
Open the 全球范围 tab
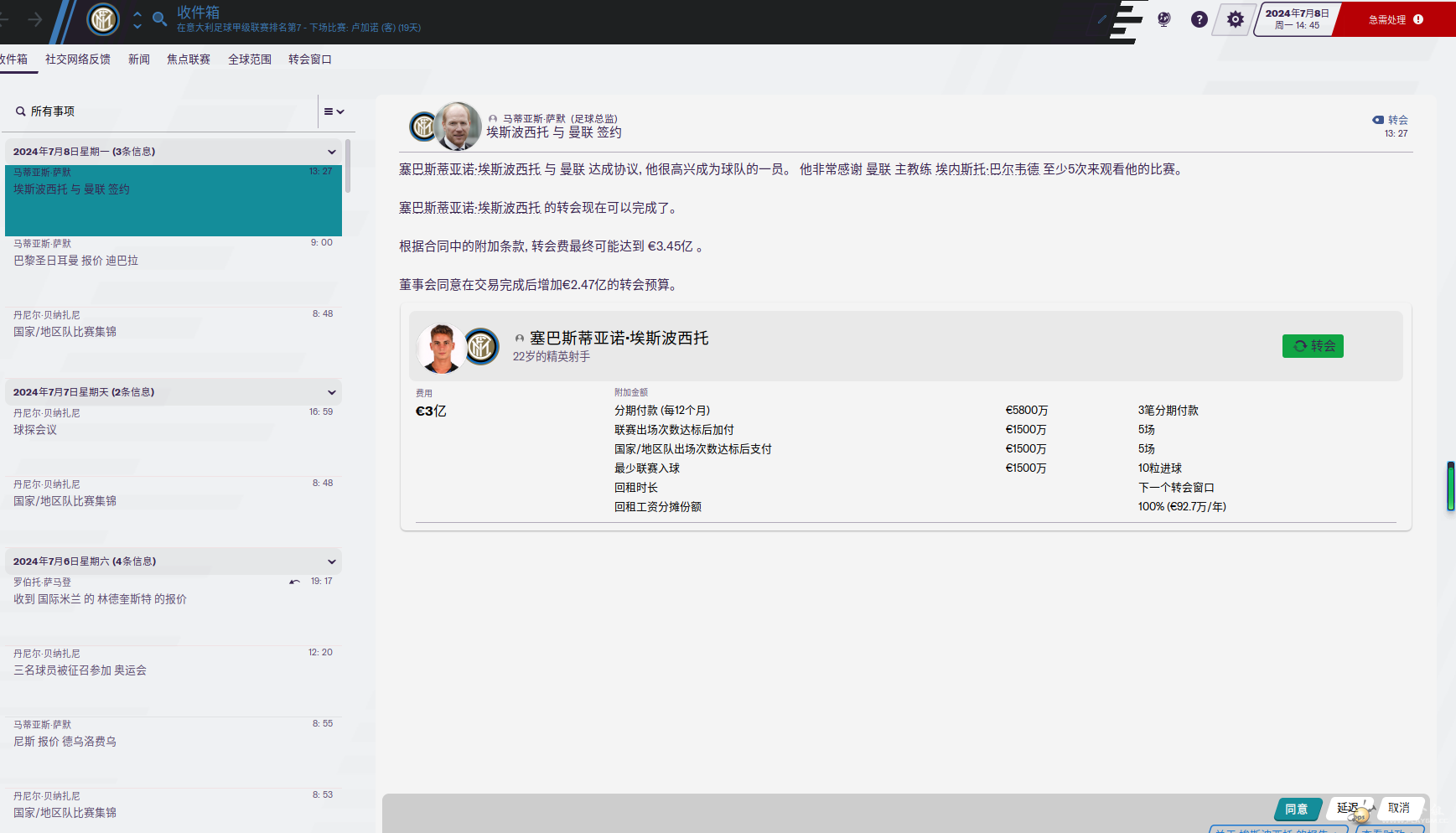point(250,59)
